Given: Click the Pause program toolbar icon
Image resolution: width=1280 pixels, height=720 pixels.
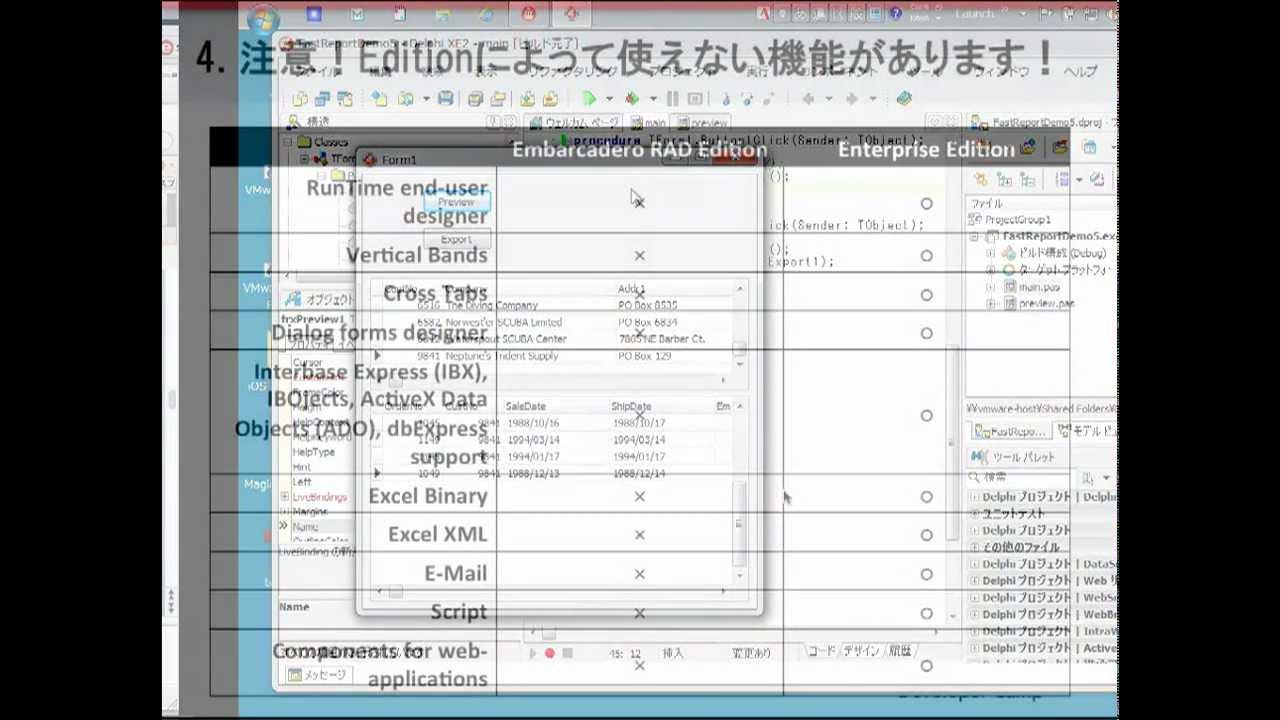Looking at the screenshot, I should pyautogui.click(x=672, y=99).
